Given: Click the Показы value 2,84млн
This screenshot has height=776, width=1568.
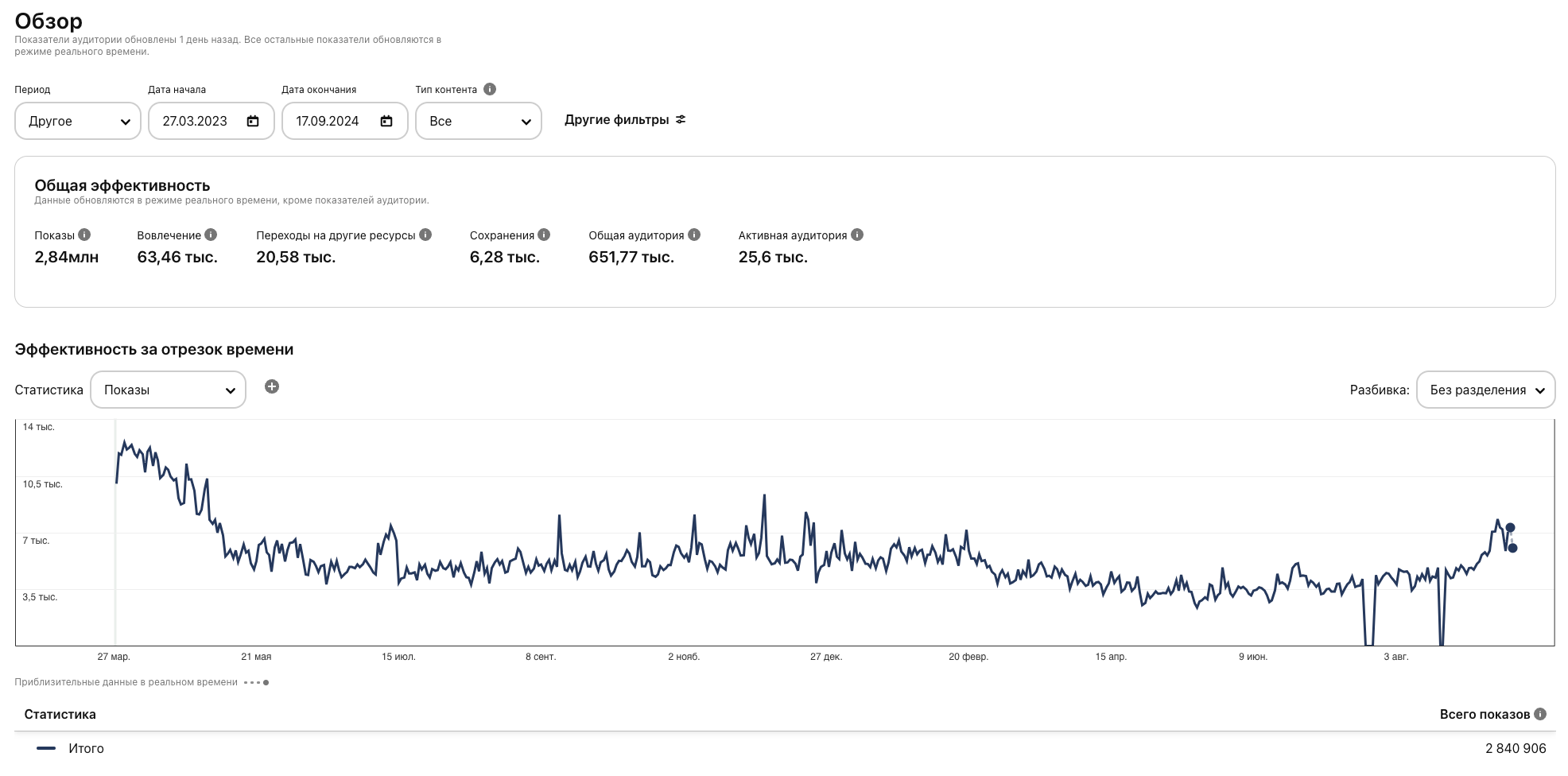Looking at the screenshot, I should (x=67, y=257).
